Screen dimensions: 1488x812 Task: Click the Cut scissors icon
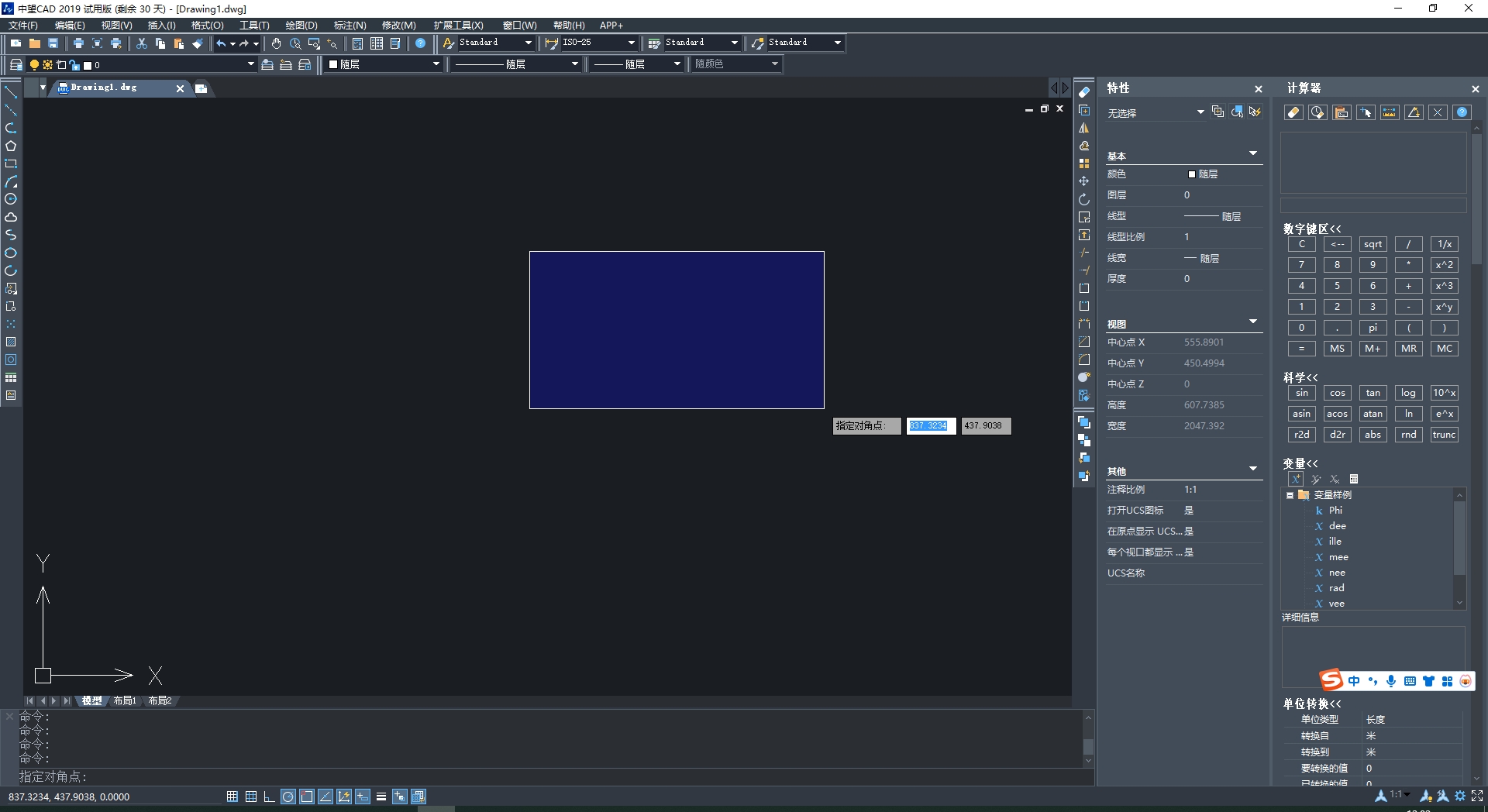[142, 43]
